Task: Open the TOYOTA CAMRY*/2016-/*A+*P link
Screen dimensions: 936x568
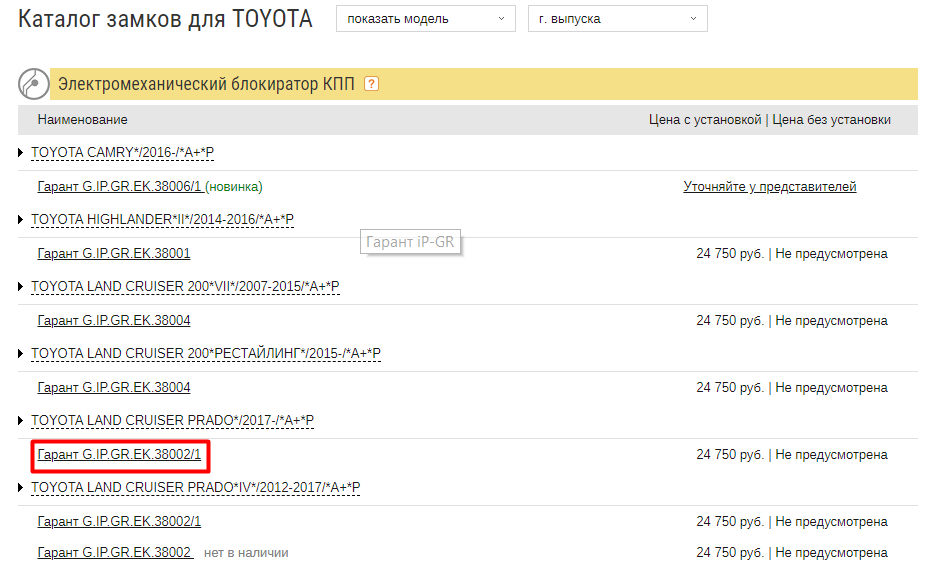Action: (122, 153)
